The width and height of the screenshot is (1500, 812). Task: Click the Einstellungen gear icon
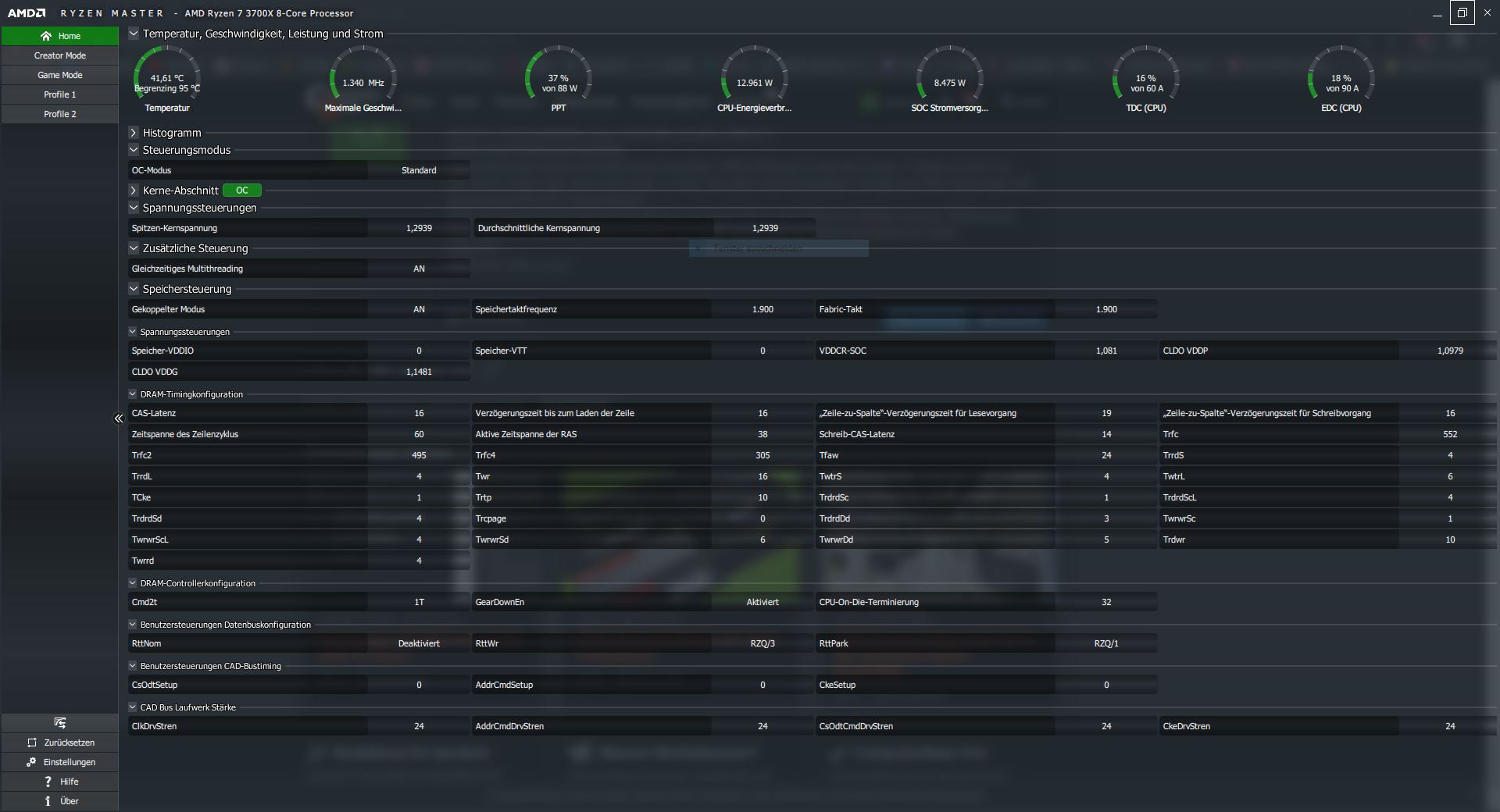tap(31, 762)
